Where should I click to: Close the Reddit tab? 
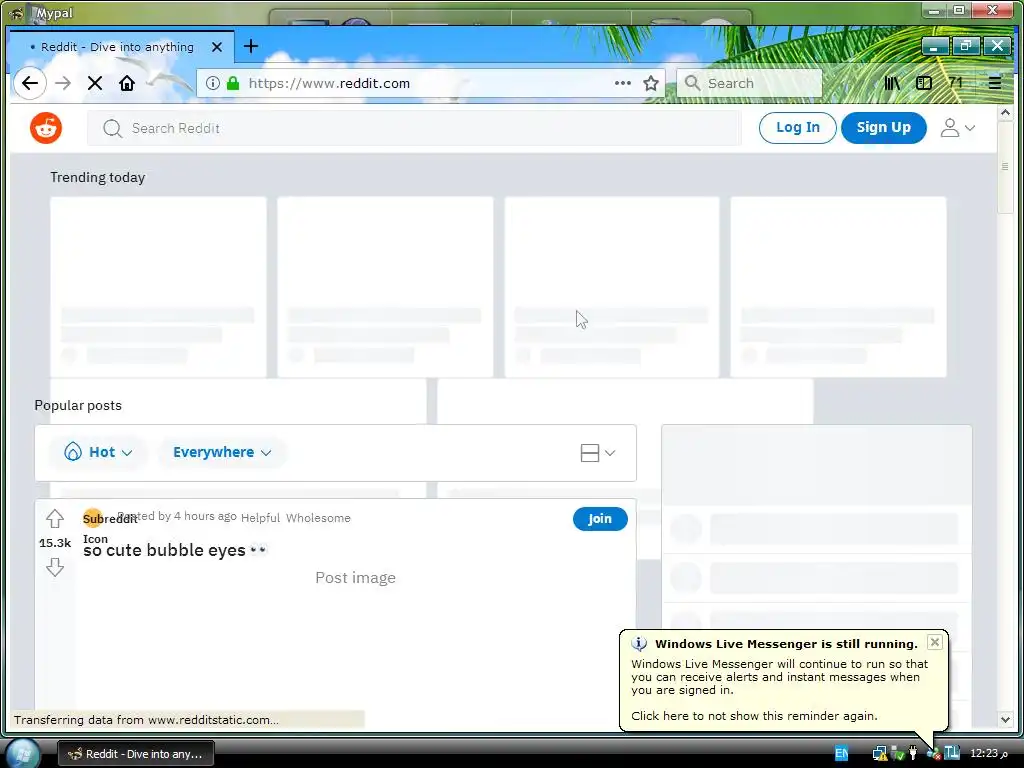[217, 47]
